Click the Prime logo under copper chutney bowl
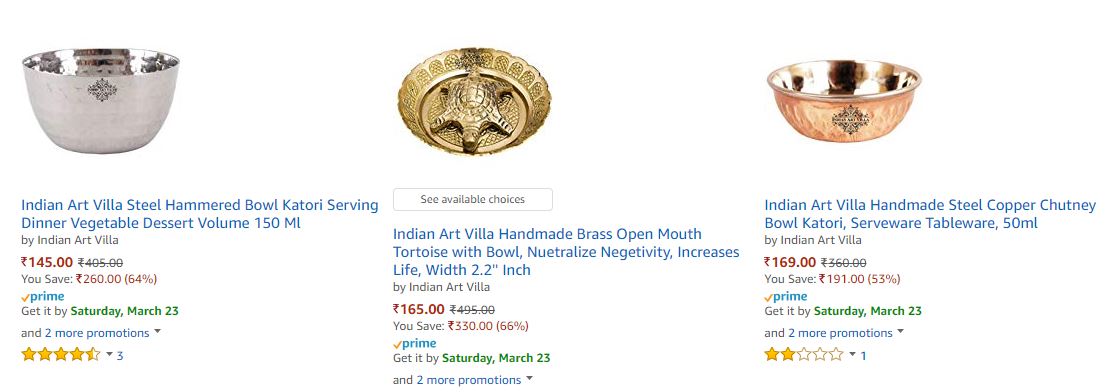The width and height of the screenshot is (1120, 392). click(786, 296)
